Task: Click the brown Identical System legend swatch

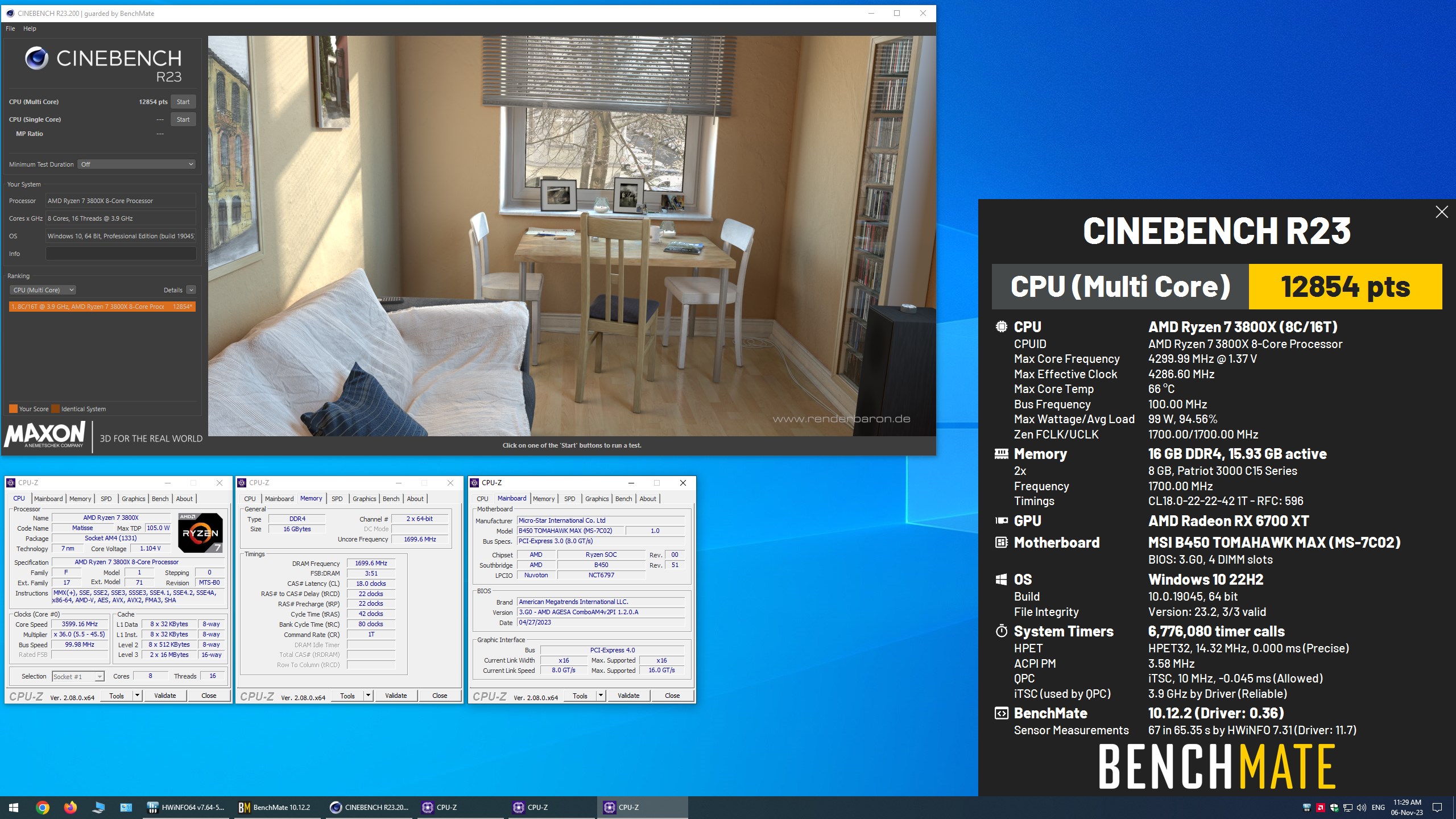Action: tap(55, 409)
